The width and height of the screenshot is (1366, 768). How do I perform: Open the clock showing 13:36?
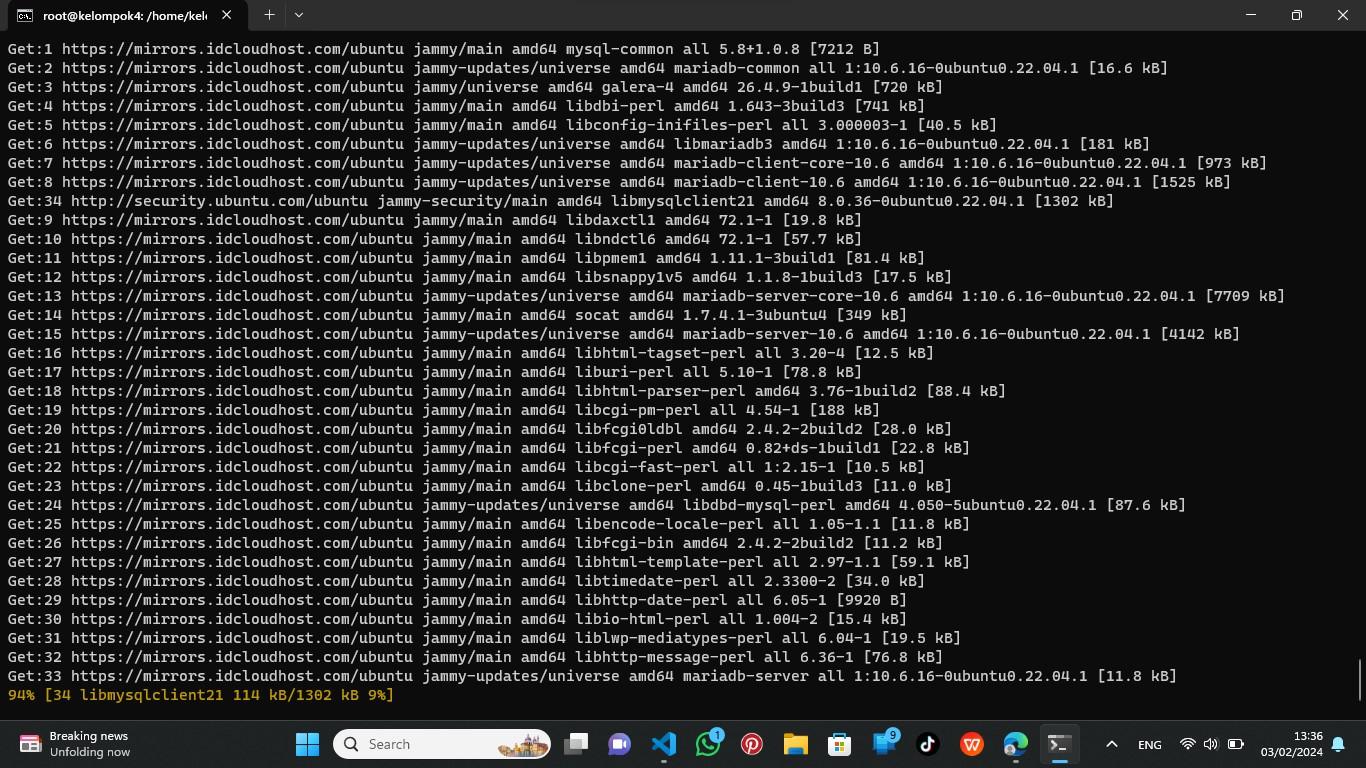(1291, 744)
